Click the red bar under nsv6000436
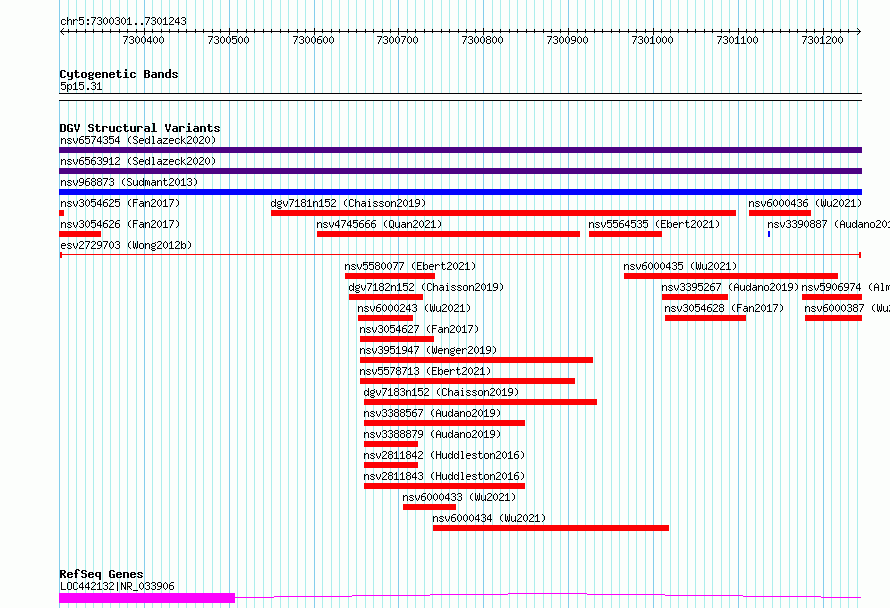Image resolution: width=890 pixels, height=608 pixels. coord(780,213)
